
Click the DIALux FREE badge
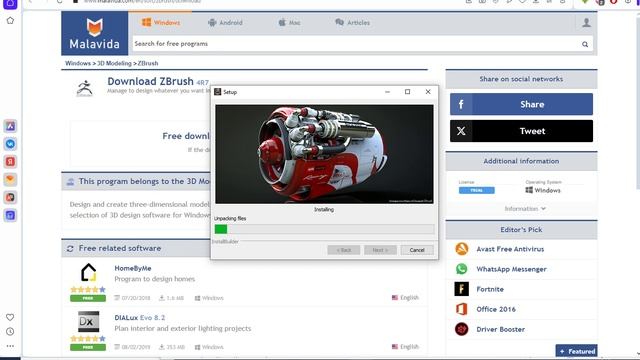[88, 347]
